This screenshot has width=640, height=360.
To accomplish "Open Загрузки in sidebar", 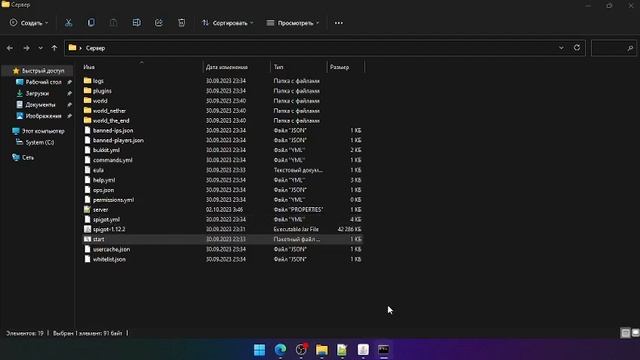I will (x=37, y=93).
